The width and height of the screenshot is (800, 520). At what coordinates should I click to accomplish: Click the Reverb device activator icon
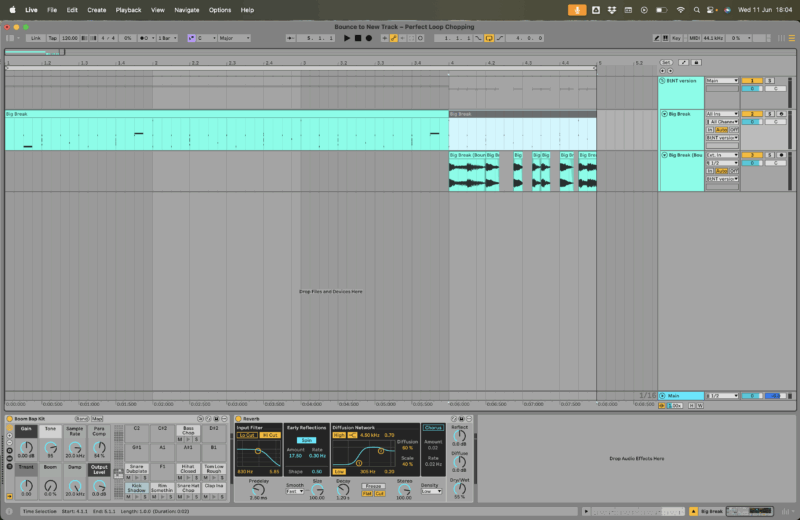pyautogui.click(x=236, y=418)
